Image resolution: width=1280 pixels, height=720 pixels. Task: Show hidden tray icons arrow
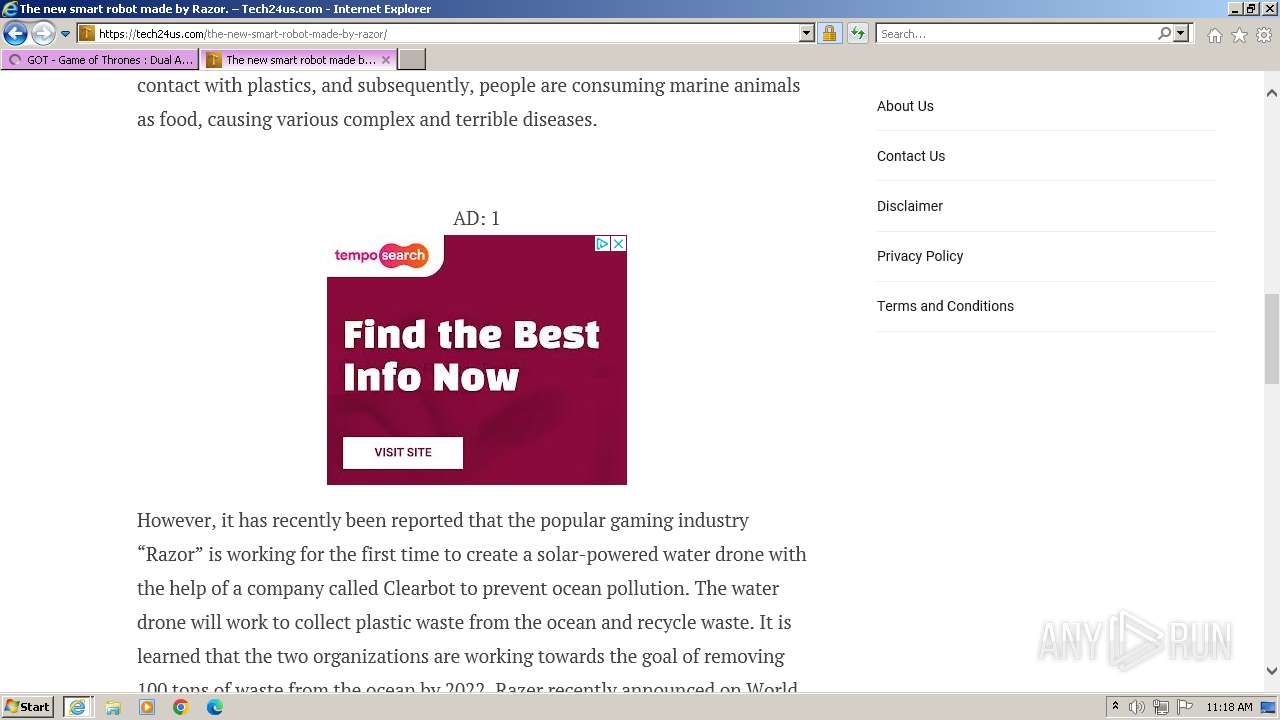coord(1115,707)
